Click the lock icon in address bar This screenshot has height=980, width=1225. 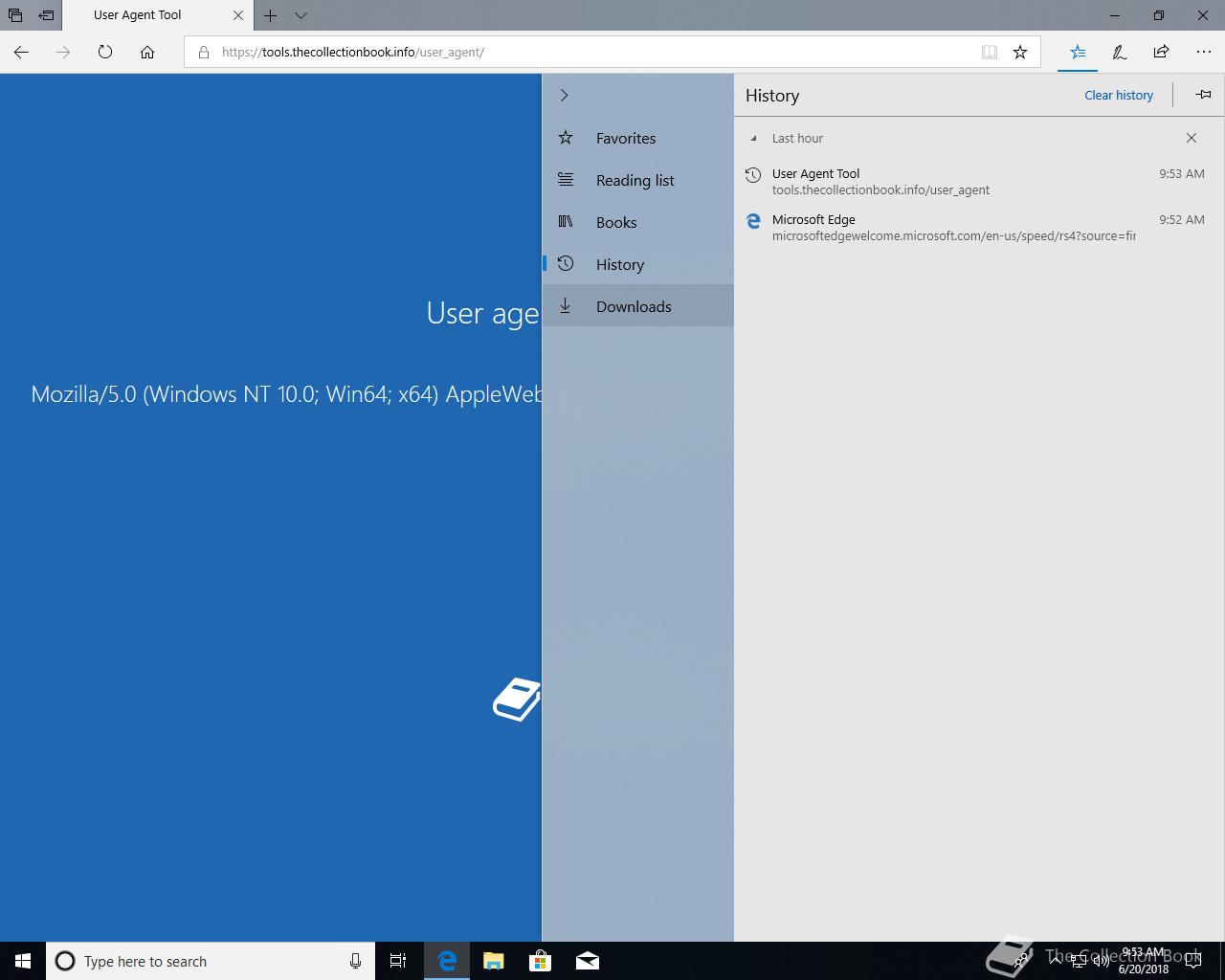[x=203, y=52]
